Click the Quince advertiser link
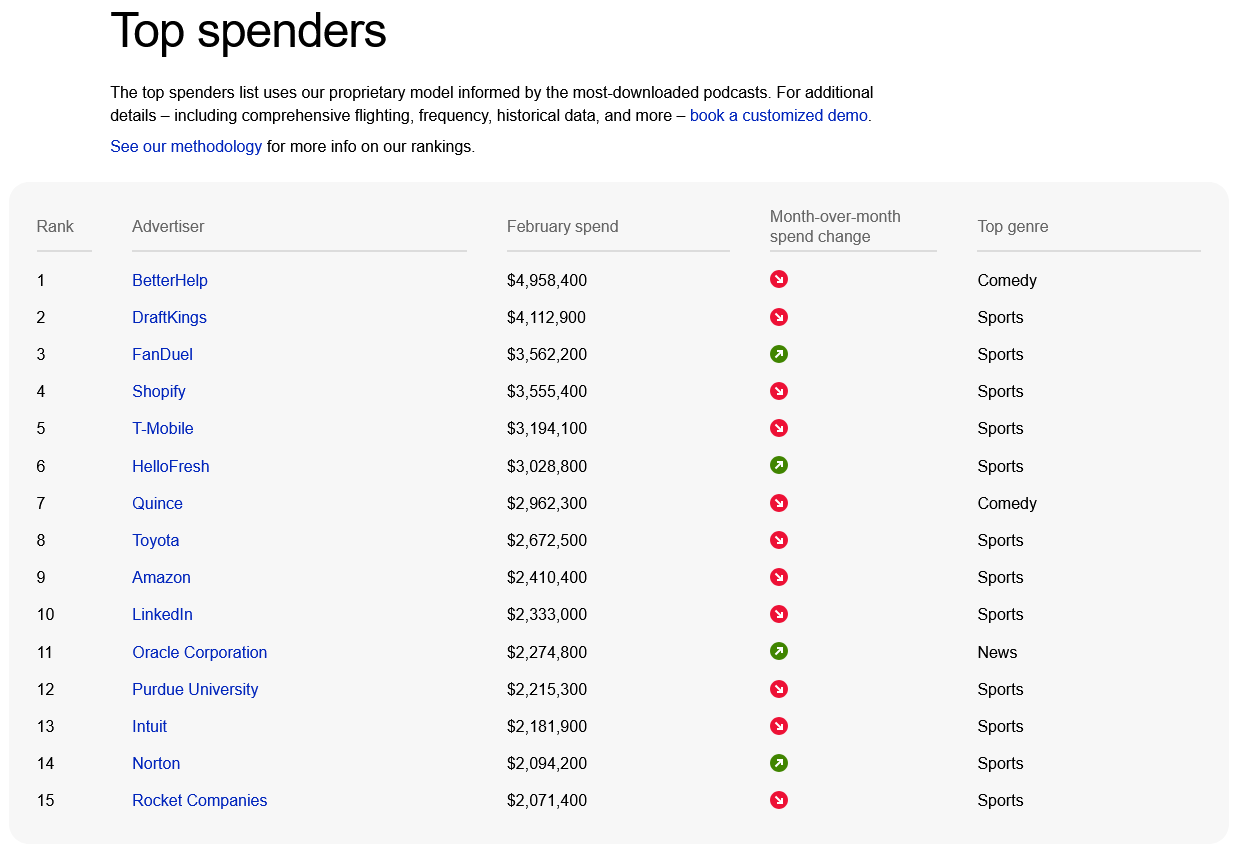This screenshot has width=1241, height=856. pos(157,503)
